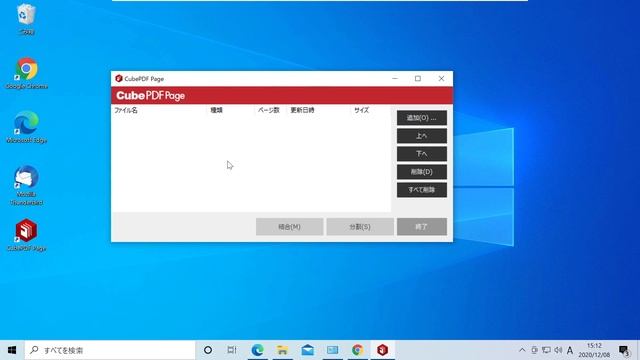Open the notification center icon
The image size is (640, 360).
pos(624,350)
